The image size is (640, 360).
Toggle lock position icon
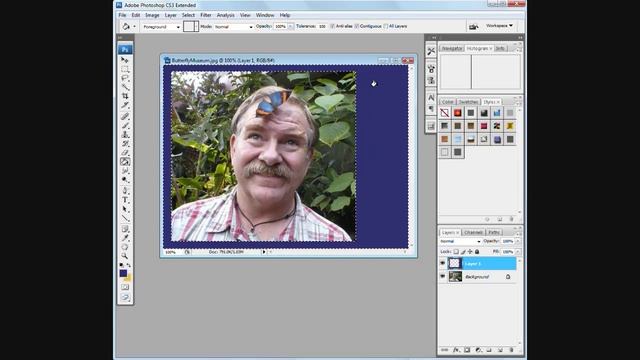click(470, 252)
